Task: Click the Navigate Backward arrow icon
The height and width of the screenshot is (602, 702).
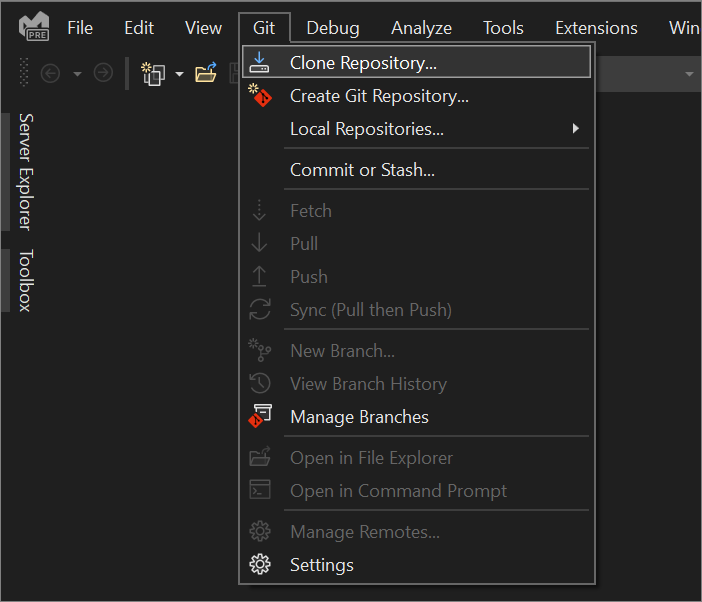Action: coord(50,73)
